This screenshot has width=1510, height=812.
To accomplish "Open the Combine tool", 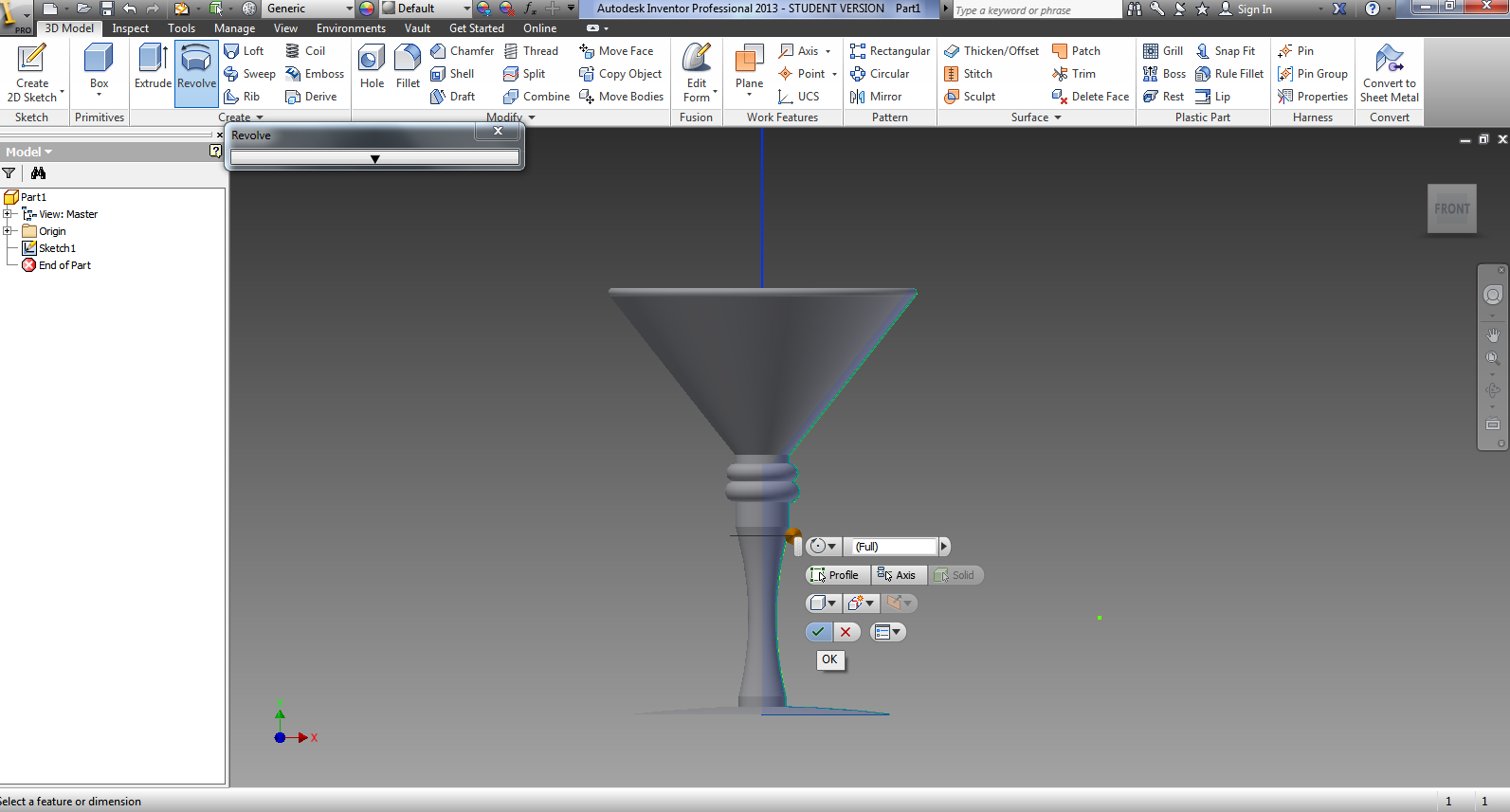I will [537, 97].
